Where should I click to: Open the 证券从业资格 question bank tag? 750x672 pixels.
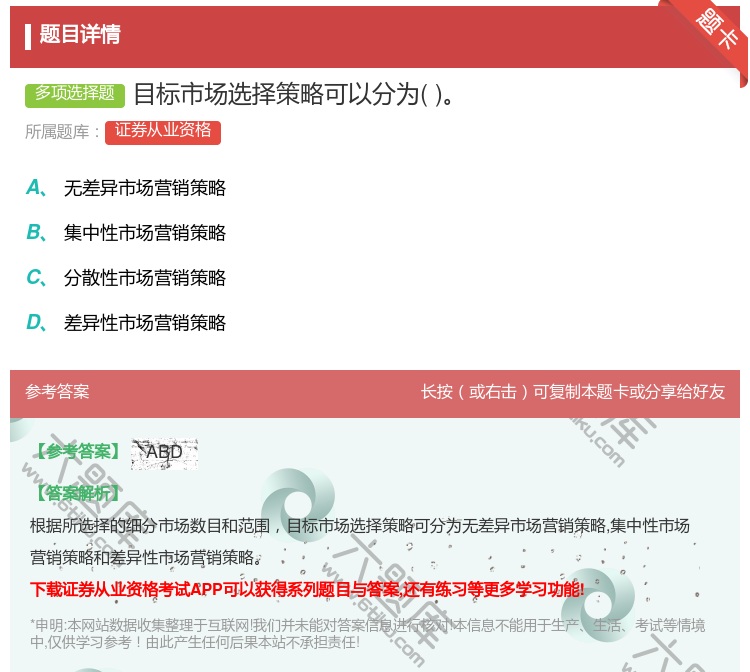[163, 132]
